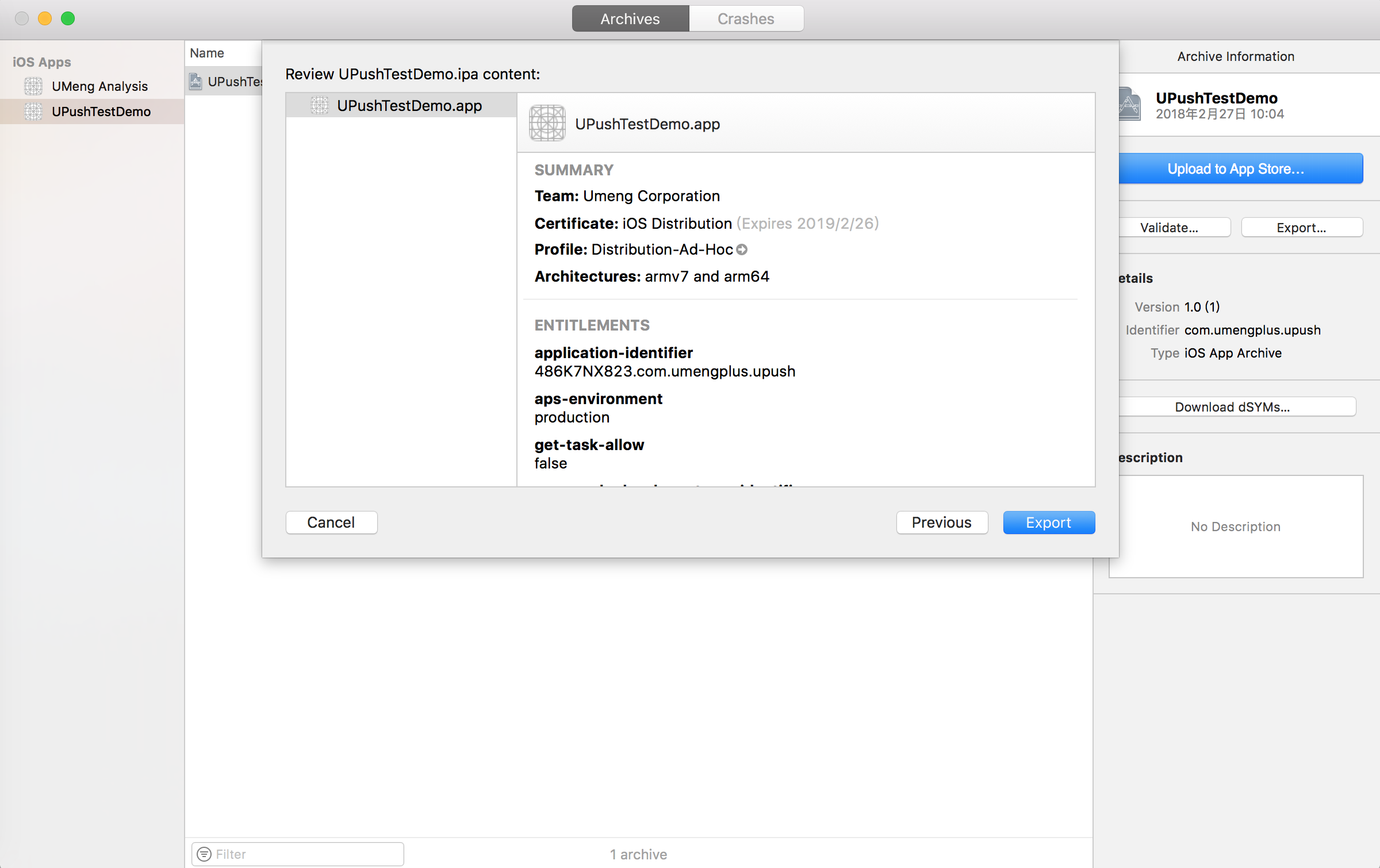Click the Export button in Archive Information panel

pos(1302,228)
